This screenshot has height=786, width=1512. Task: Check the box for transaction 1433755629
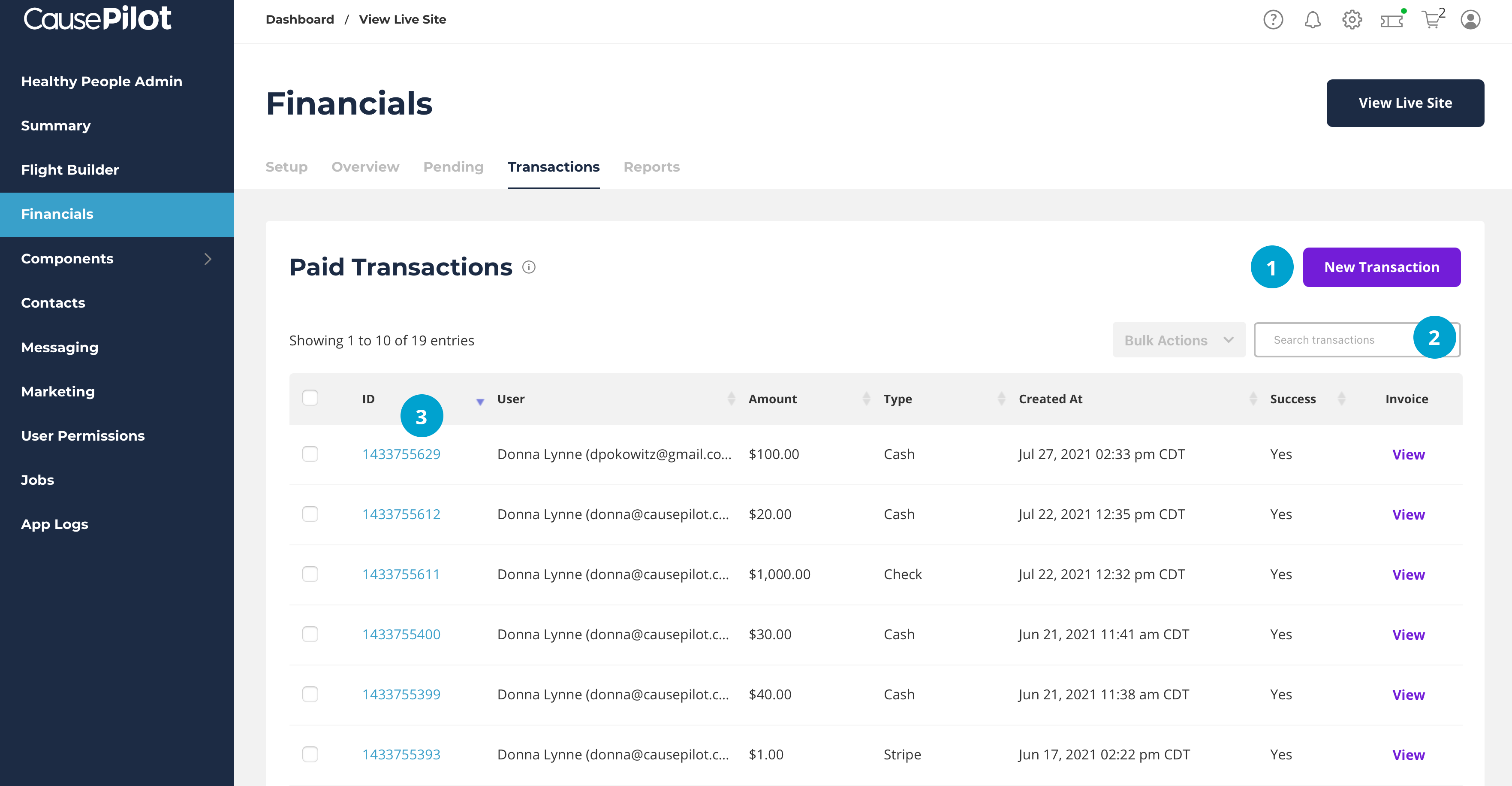coord(310,454)
